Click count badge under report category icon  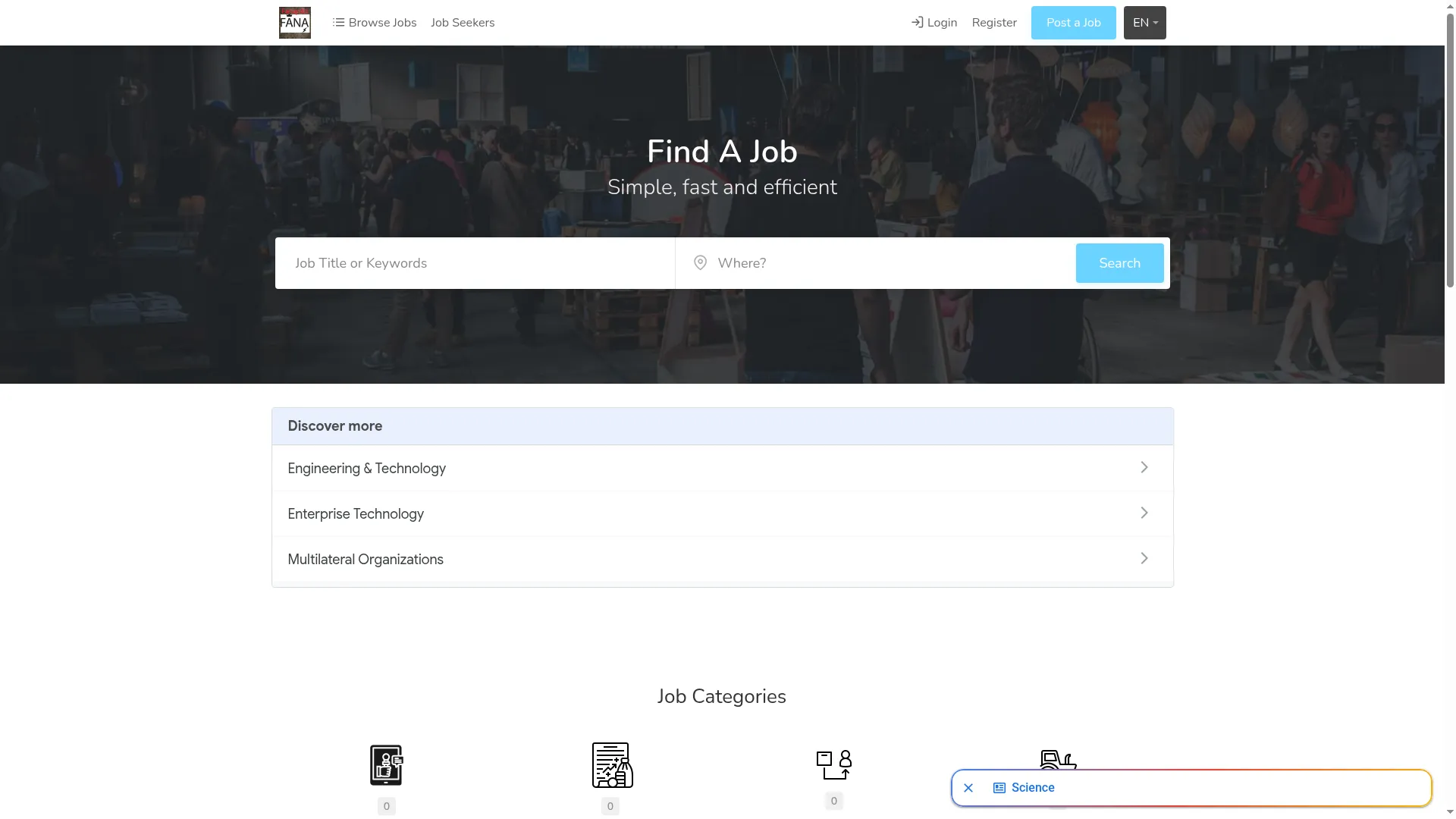click(610, 806)
